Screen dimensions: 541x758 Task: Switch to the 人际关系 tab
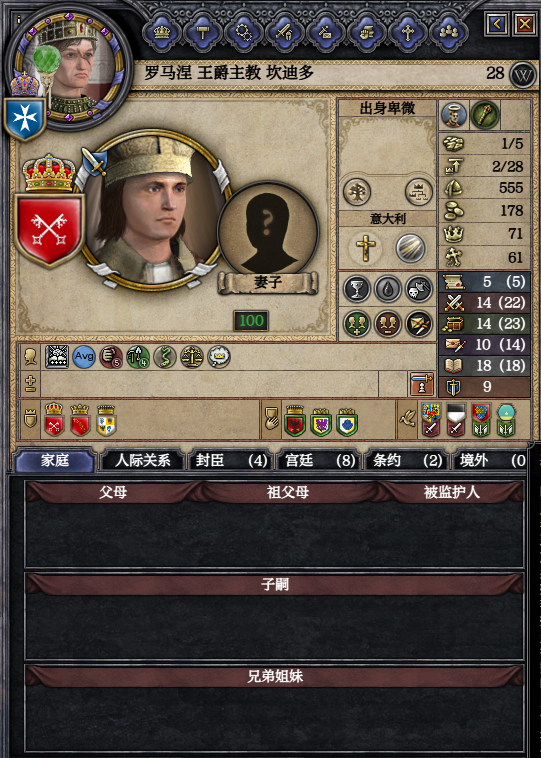(x=142, y=460)
